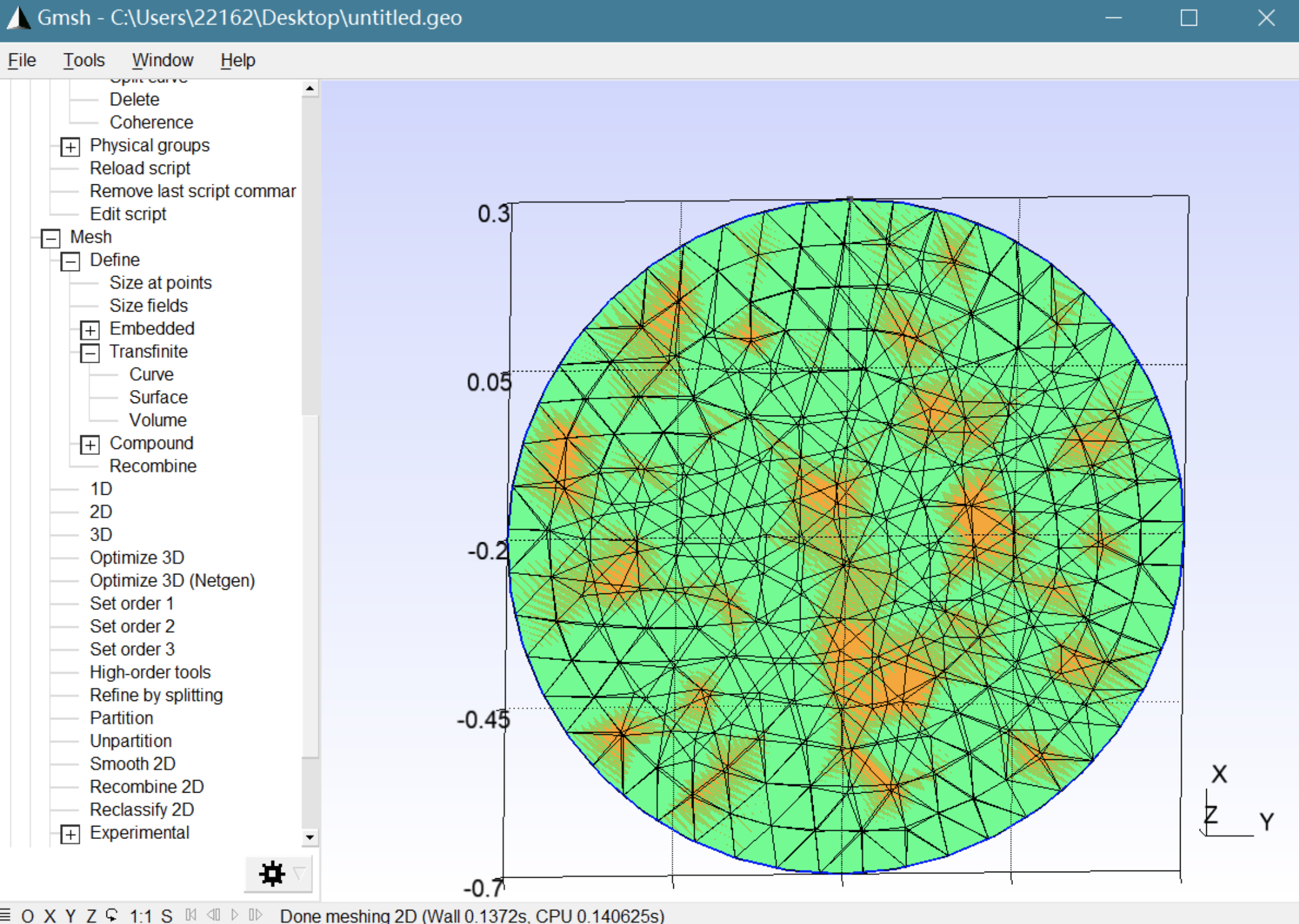Viewport: 1299px width, 924px height.
Task: Click Recombine 2D in the Mesh tree
Action: (x=146, y=786)
